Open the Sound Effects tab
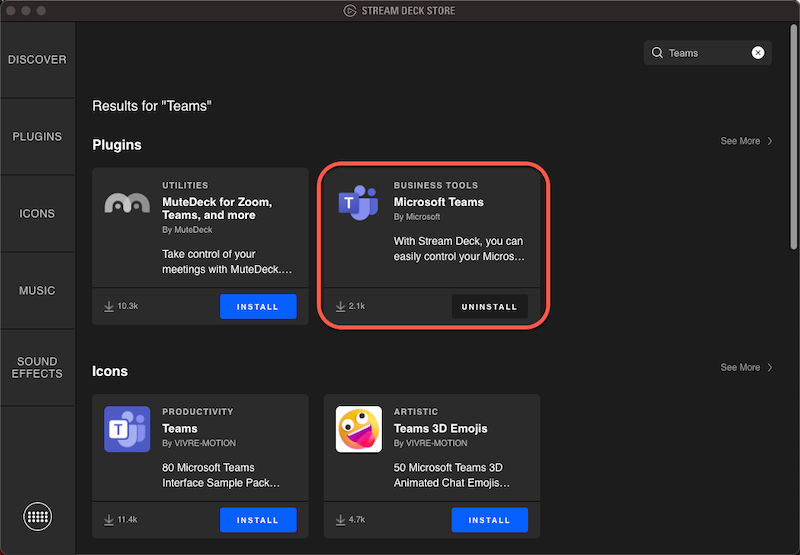 point(37,368)
